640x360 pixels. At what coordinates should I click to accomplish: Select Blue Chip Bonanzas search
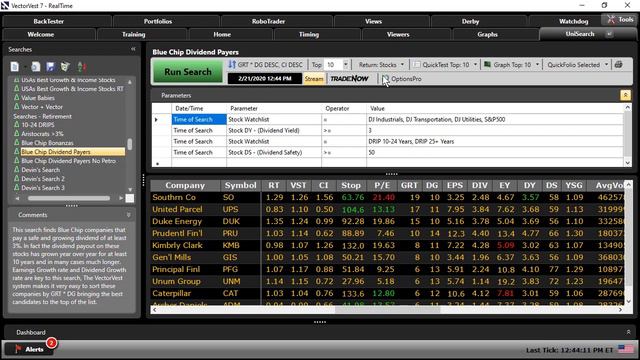tap(47, 143)
